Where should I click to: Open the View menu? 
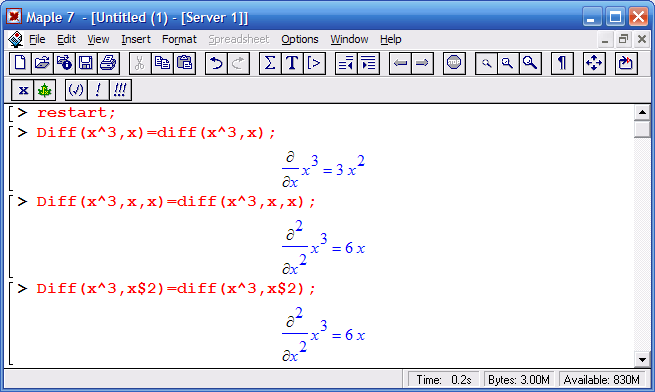98,39
